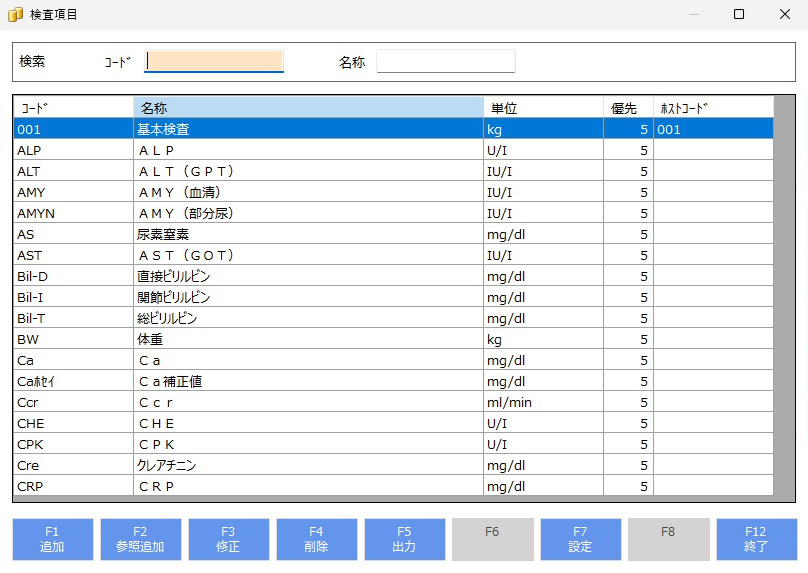Click F12 終了 to exit
Viewport: 808px width, 573px height.
(x=757, y=539)
